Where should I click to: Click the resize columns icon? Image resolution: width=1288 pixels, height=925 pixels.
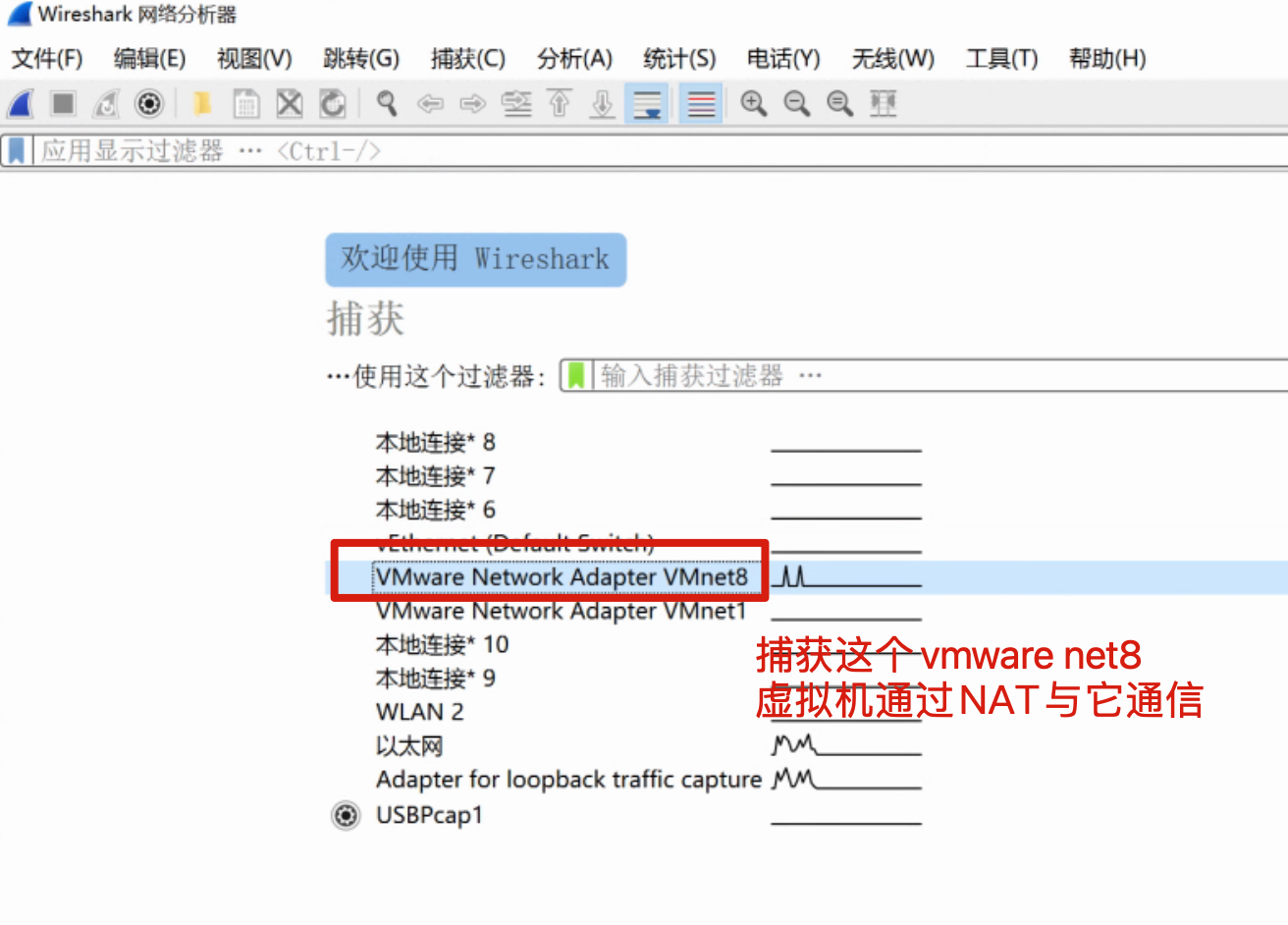[x=884, y=103]
